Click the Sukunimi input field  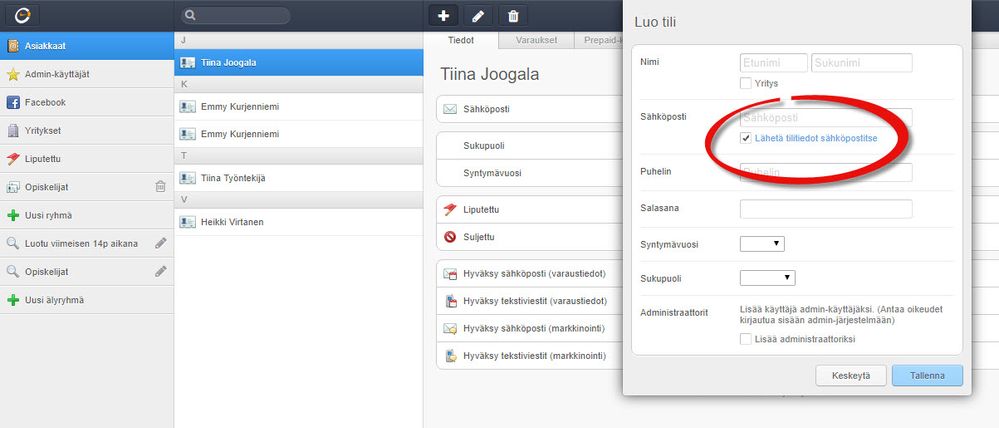click(x=861, y=63)
